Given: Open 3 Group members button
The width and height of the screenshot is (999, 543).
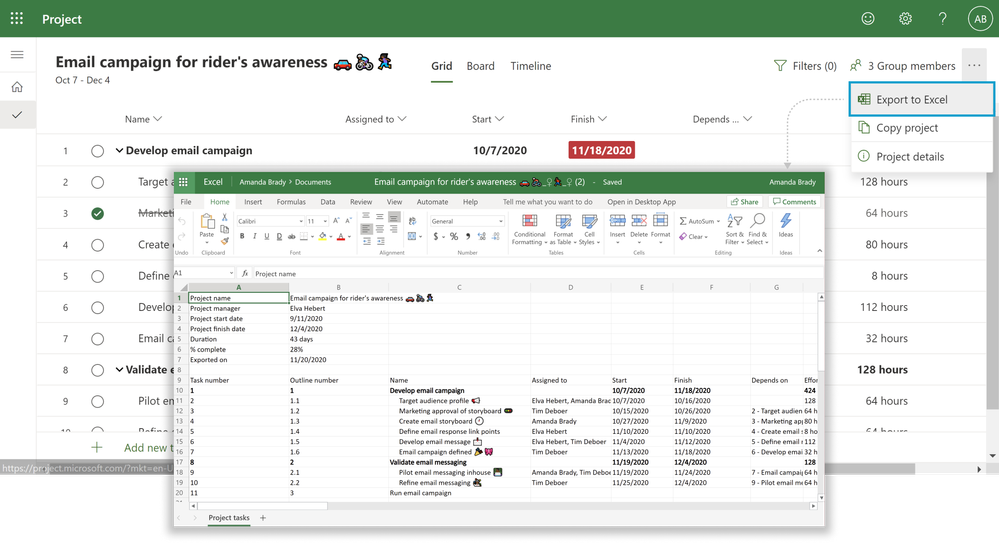Looking at the screenshot, I should click(903, 66).
